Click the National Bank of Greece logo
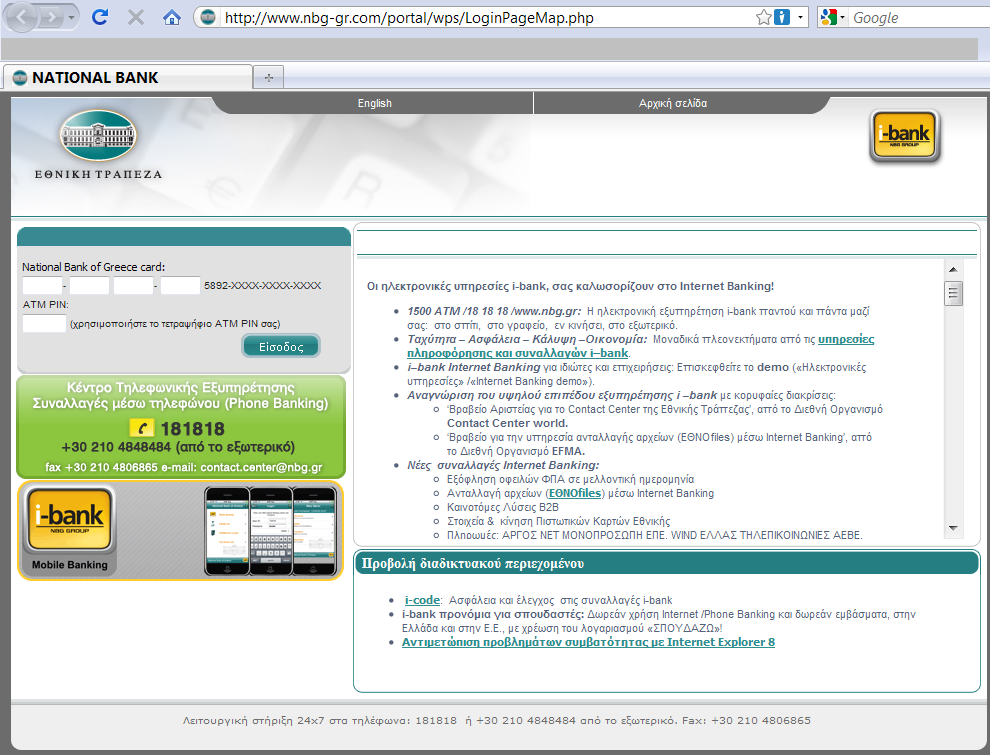990x755 pixels. pyautogui.click(x=98, y=144)
